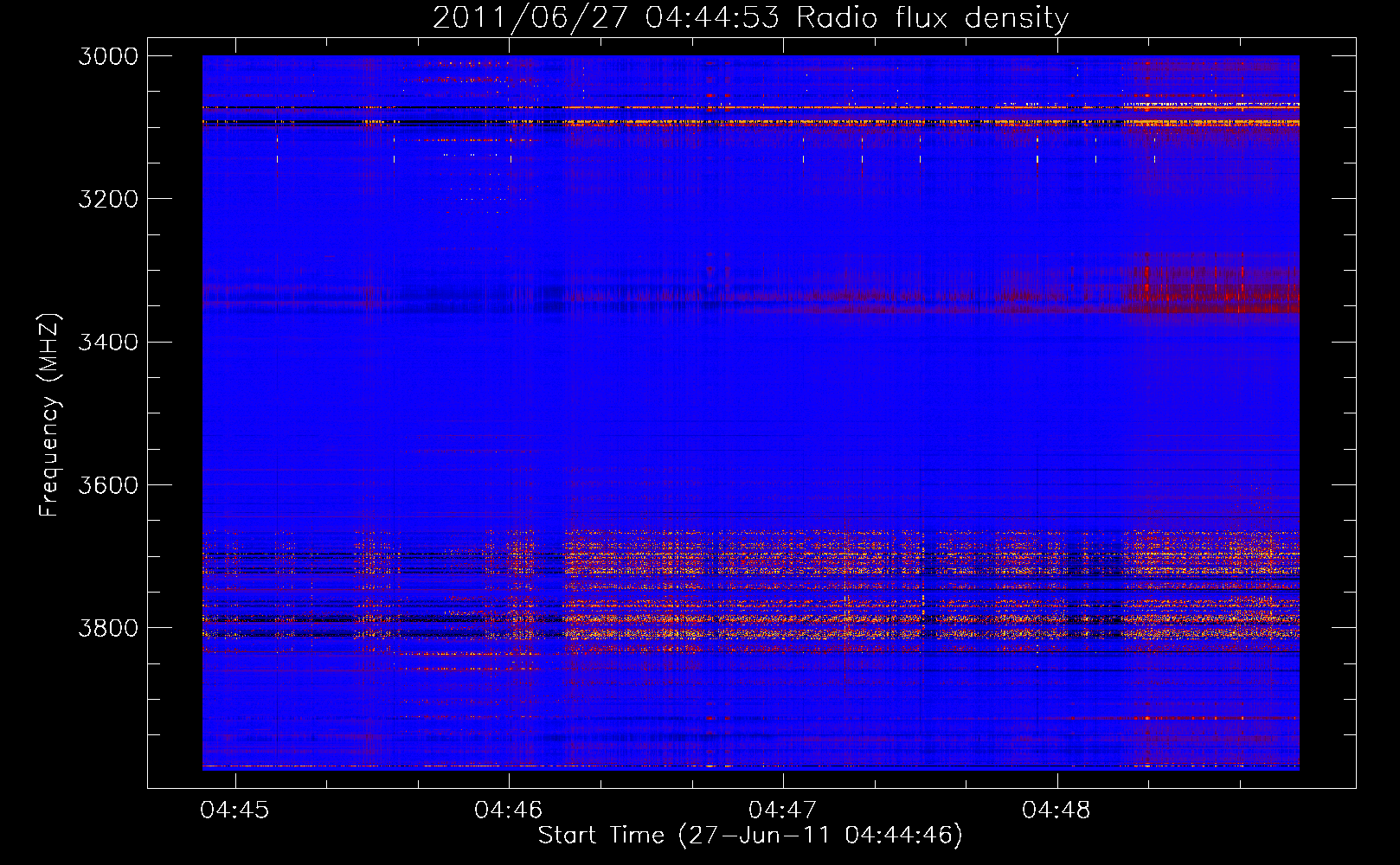Click the 04:48 time tick label

[1056, 811]
